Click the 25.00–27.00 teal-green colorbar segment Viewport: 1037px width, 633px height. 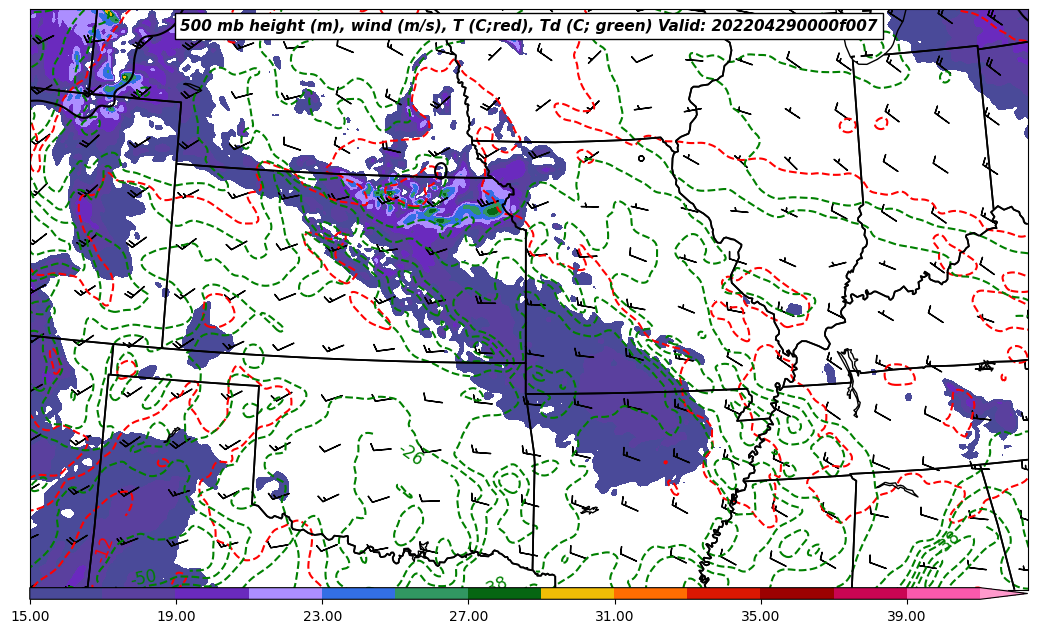432,593
